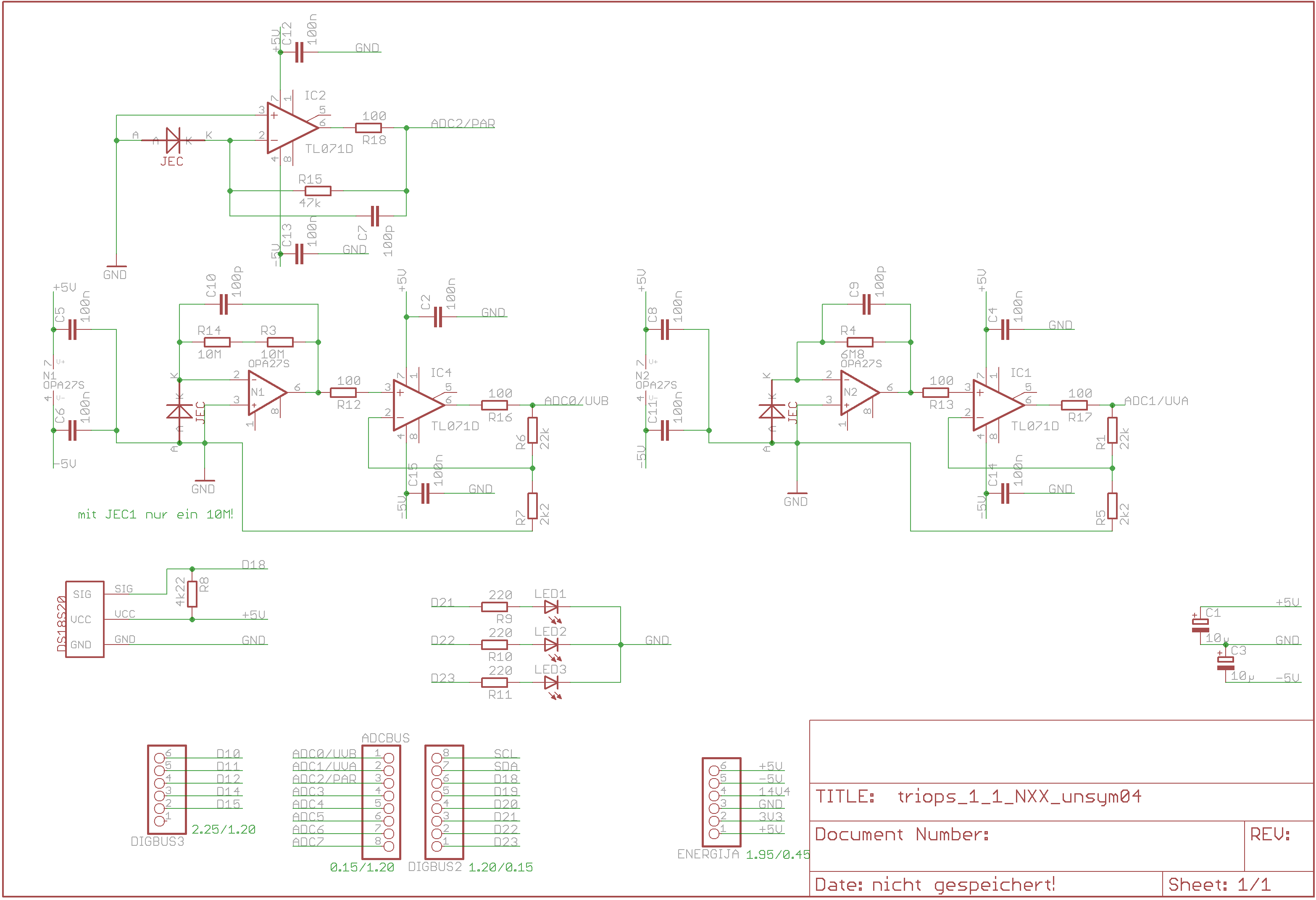Click the C14 capacitor symbol
Screen dimensions: 1316x900
click(1005, 493)
